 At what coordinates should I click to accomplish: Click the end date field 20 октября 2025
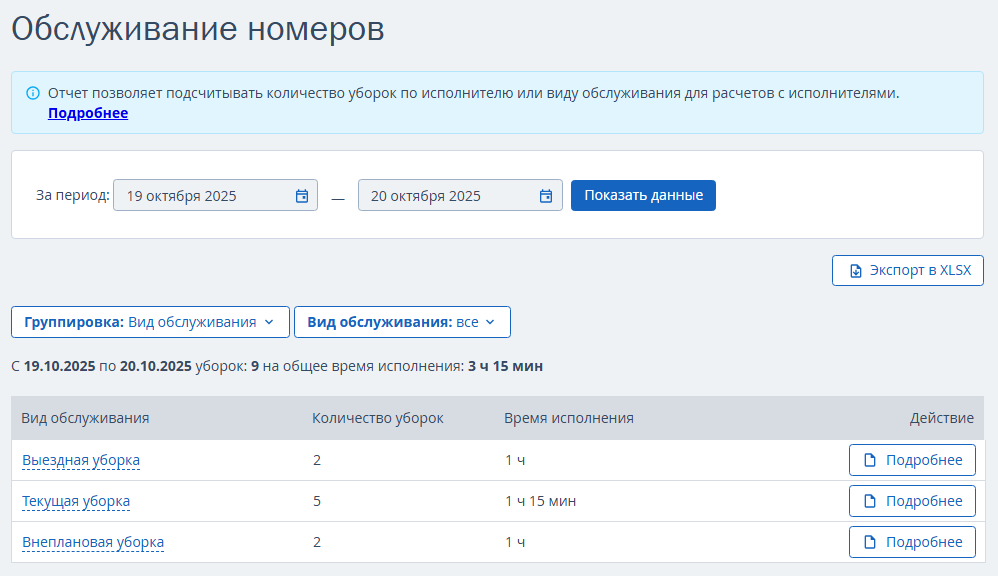pyautogui.click(x=450, y=196)
